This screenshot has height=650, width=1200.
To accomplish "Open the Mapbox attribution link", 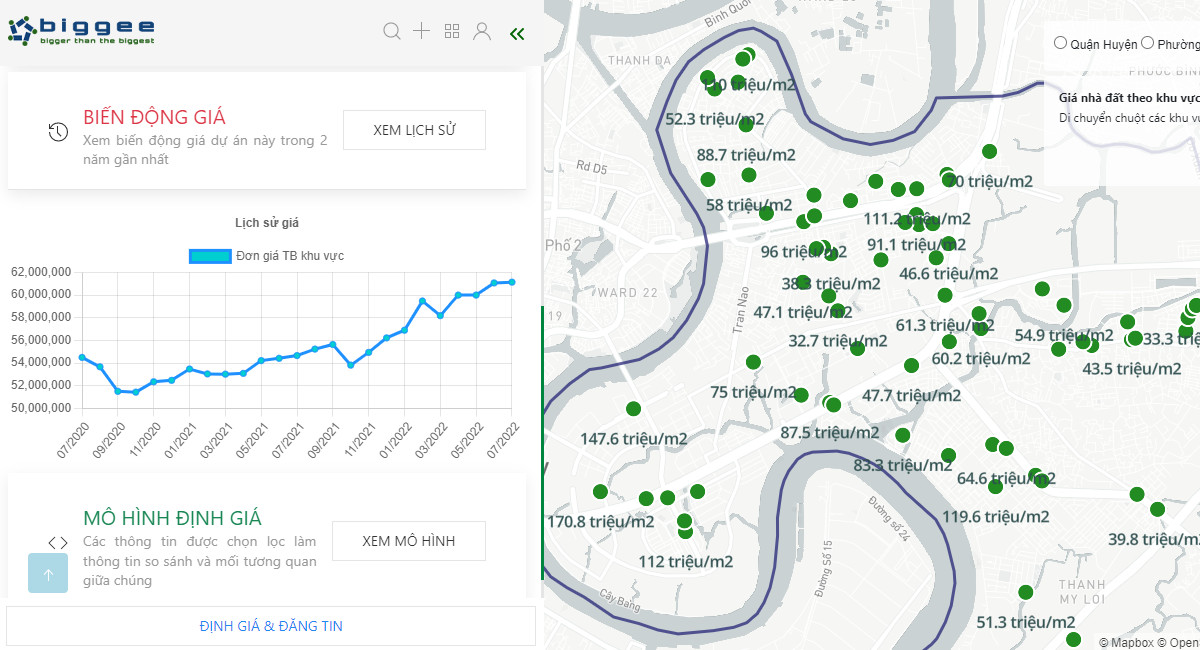I will click(x=1126, y=642).
